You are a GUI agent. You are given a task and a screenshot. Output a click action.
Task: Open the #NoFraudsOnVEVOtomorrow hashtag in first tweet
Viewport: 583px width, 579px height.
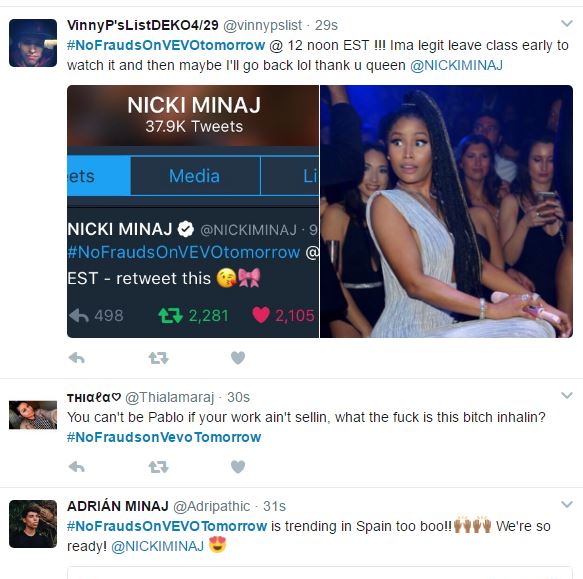[166, 45]
